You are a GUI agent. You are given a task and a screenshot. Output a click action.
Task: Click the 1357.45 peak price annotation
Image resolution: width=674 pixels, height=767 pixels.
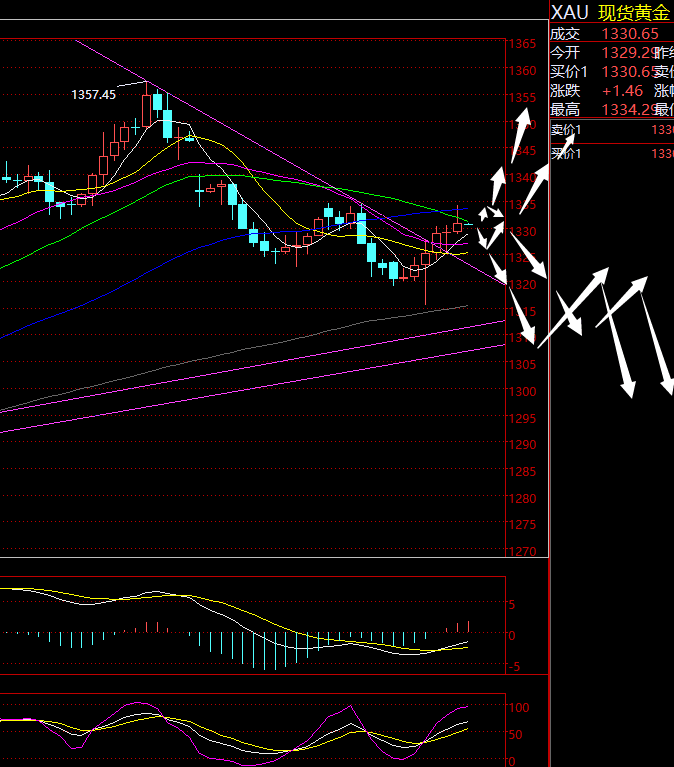coord(93,94)
